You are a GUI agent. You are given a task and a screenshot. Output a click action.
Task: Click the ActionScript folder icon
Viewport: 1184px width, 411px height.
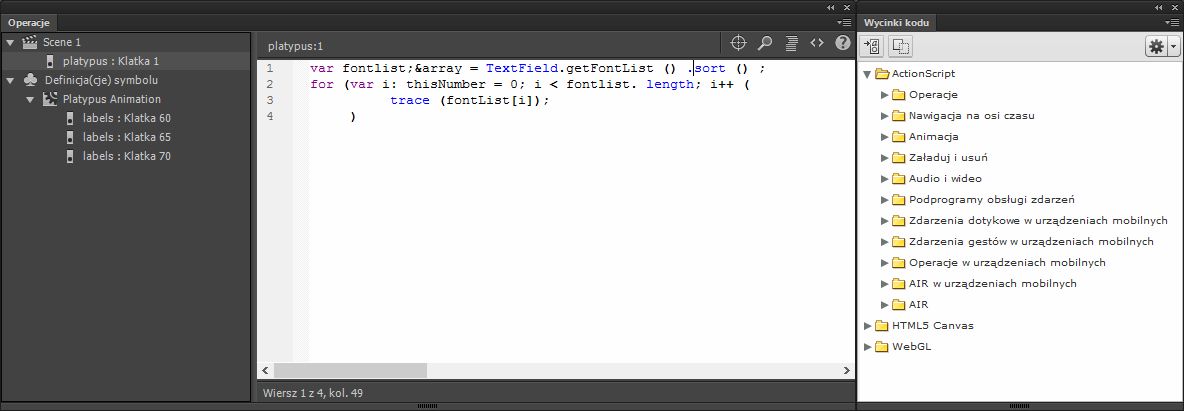pyautogui.click(x=881, y=73)
